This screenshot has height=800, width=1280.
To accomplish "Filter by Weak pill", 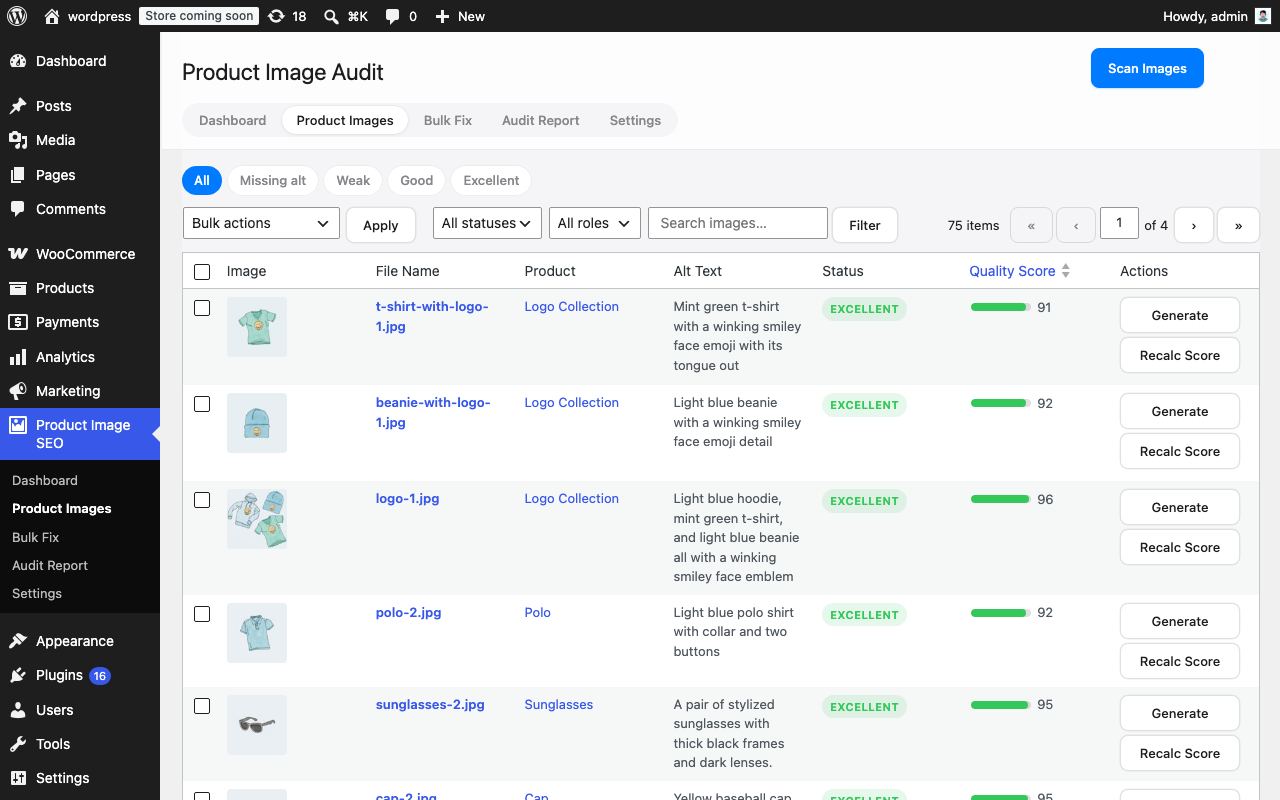I will 353,180.
